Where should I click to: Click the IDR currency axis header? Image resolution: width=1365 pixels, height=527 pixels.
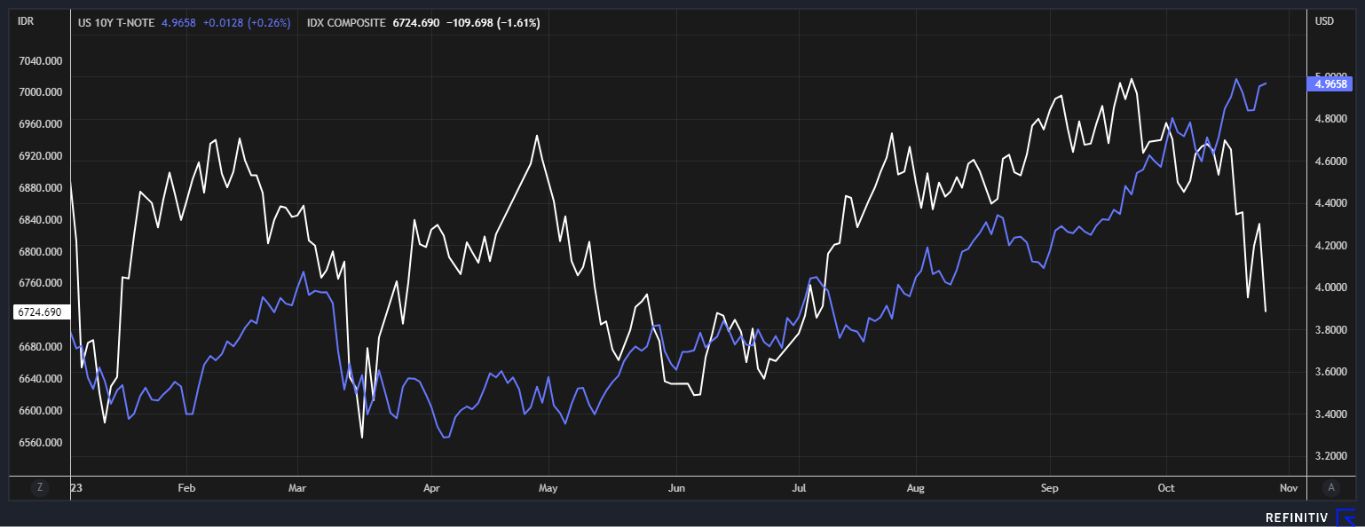(26, 20)
